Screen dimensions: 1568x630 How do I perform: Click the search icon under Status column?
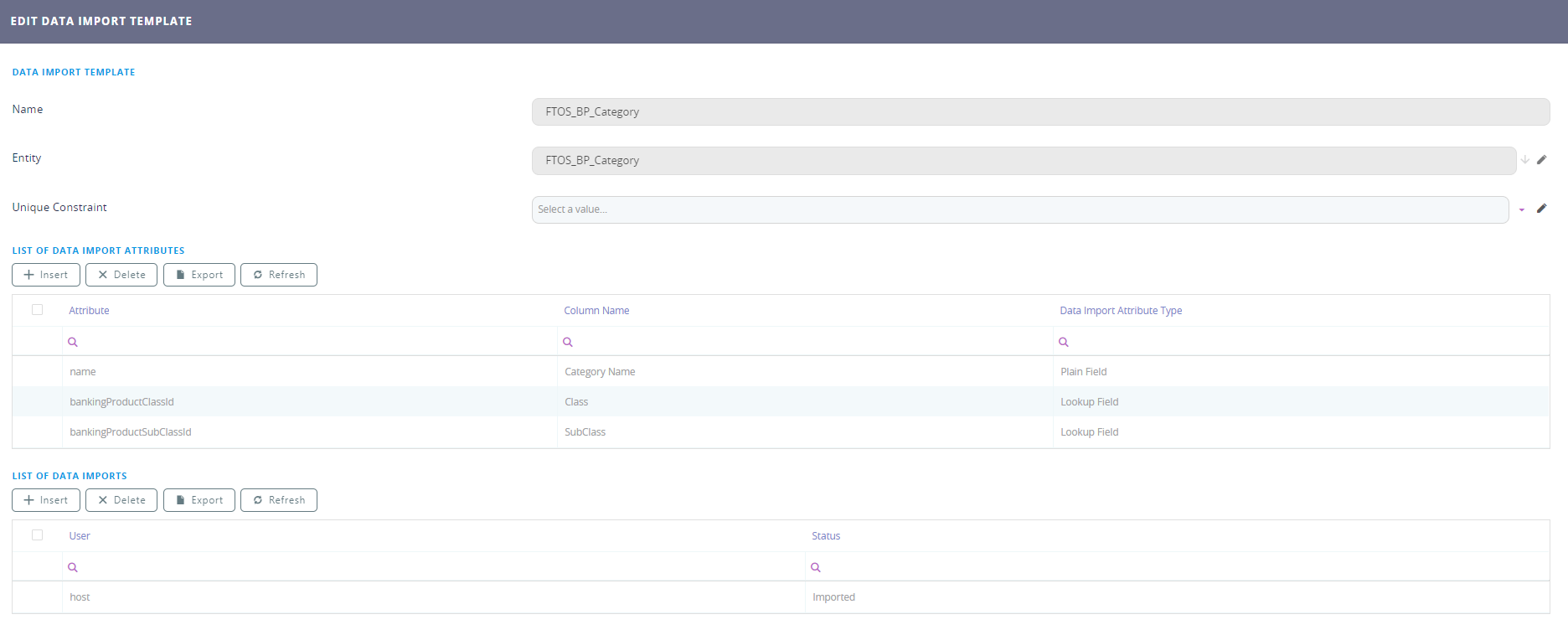point(816,567)
